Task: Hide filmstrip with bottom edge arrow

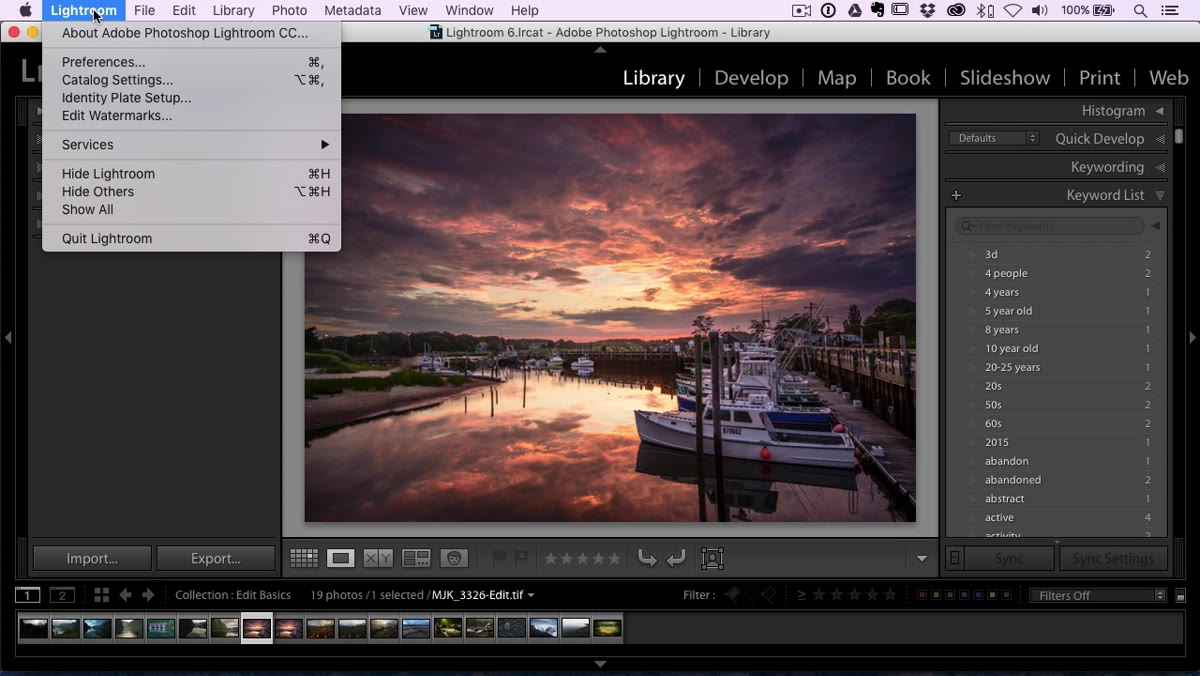Action: 600,664
